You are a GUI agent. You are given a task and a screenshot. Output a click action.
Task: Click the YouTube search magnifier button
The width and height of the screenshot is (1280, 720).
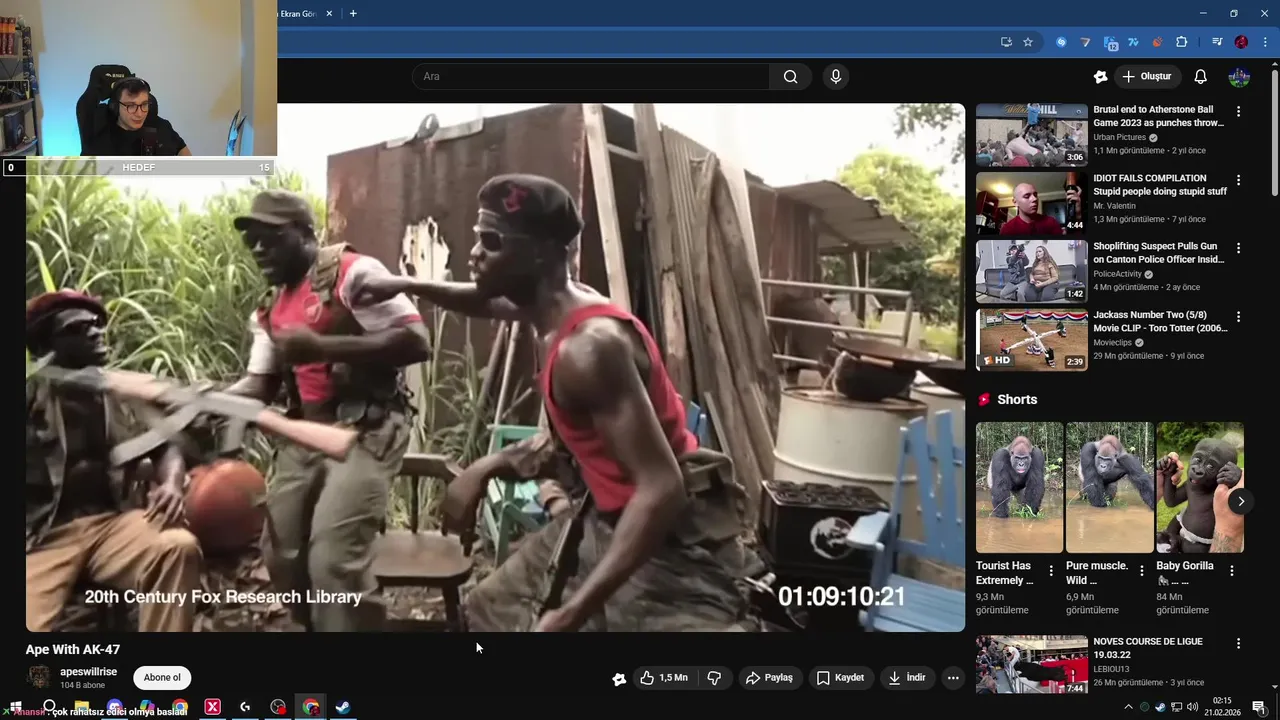(x=790, y=77)
